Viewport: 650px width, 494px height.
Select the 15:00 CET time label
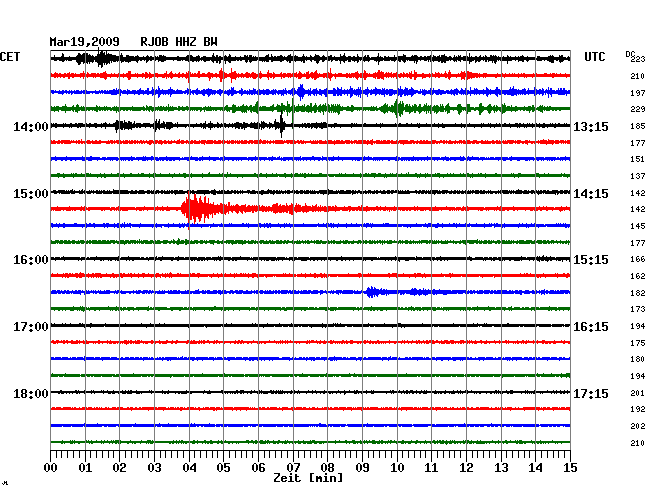pos(31,194)
